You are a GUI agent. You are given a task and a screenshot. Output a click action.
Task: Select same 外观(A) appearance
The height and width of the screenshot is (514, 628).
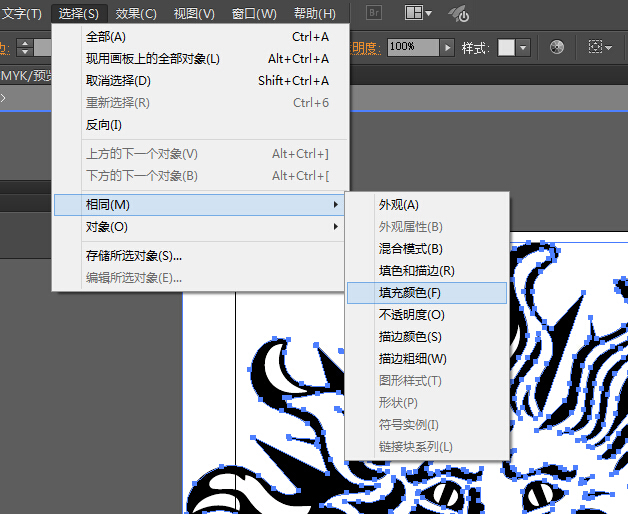click(427, 205)
